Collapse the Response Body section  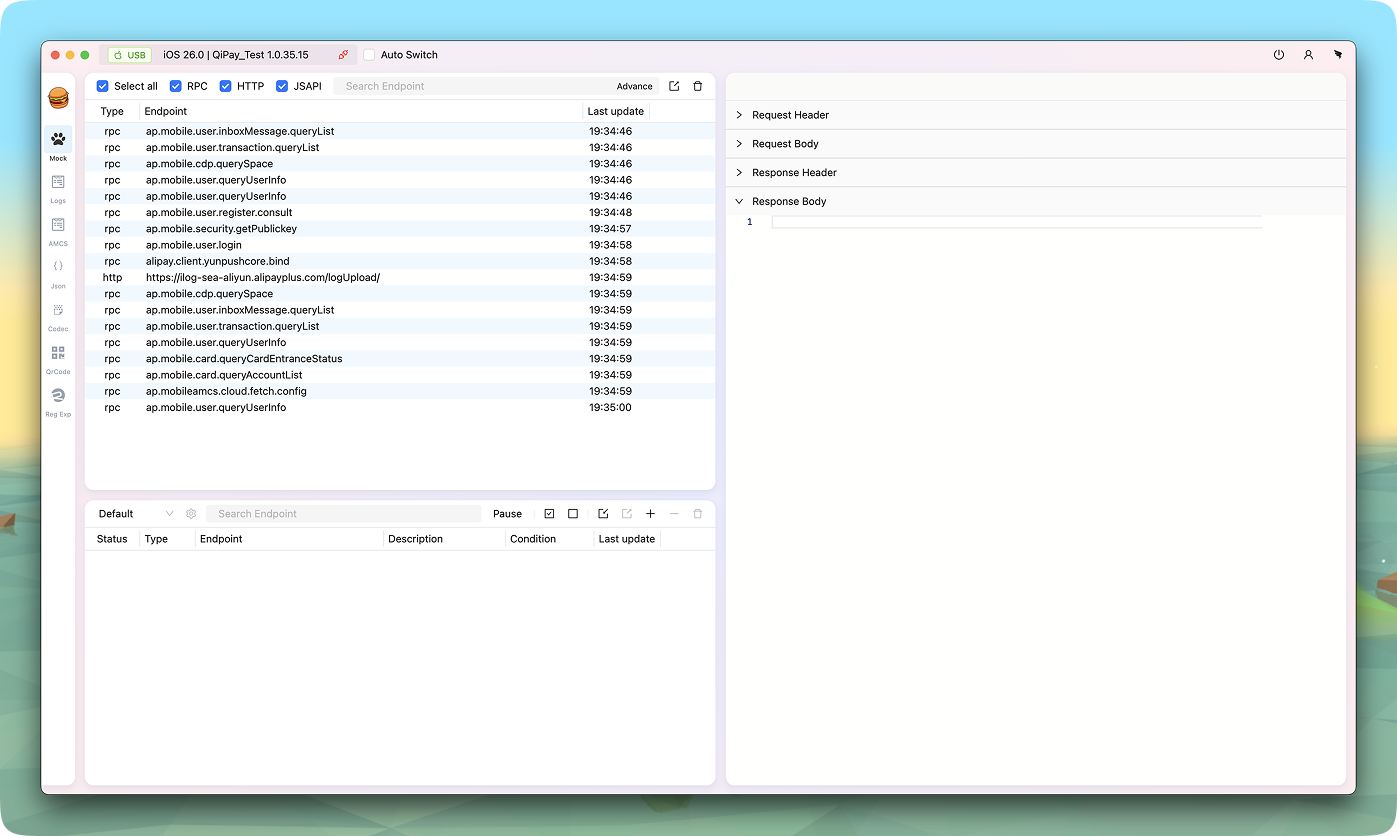pos(789,201)
